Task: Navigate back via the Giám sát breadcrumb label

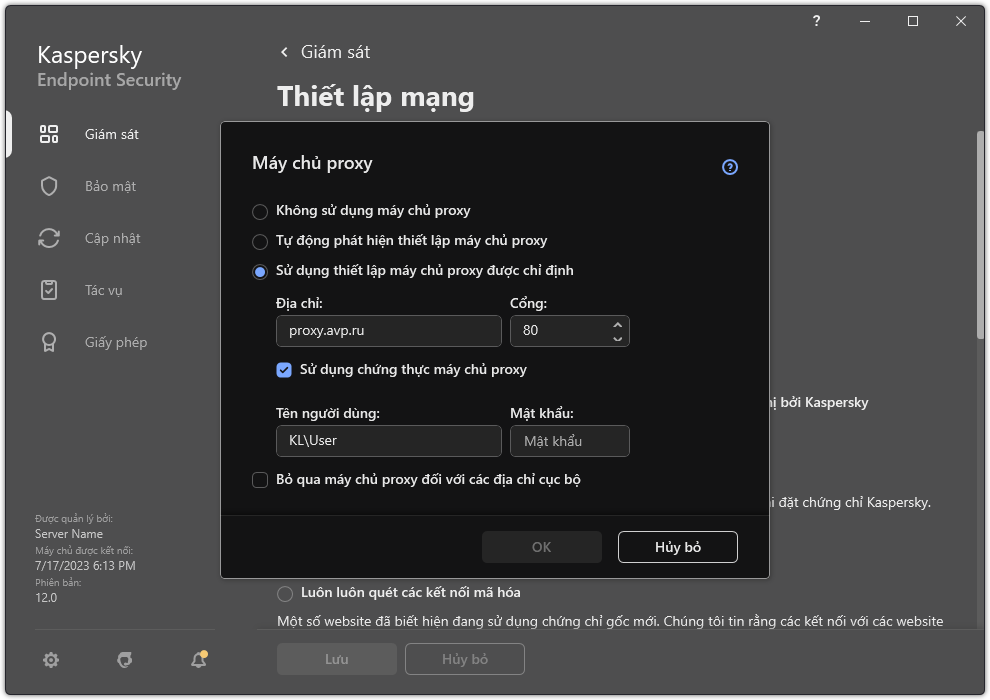Action: pyautogui.click(x=330, y=51)
